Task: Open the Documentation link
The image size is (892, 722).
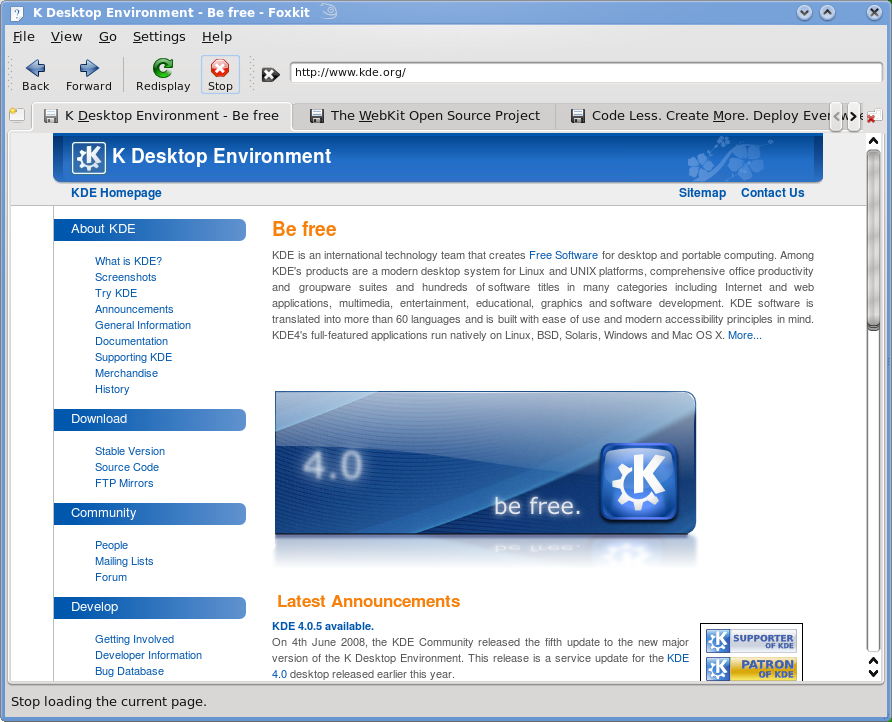Action: click(131, 341)
